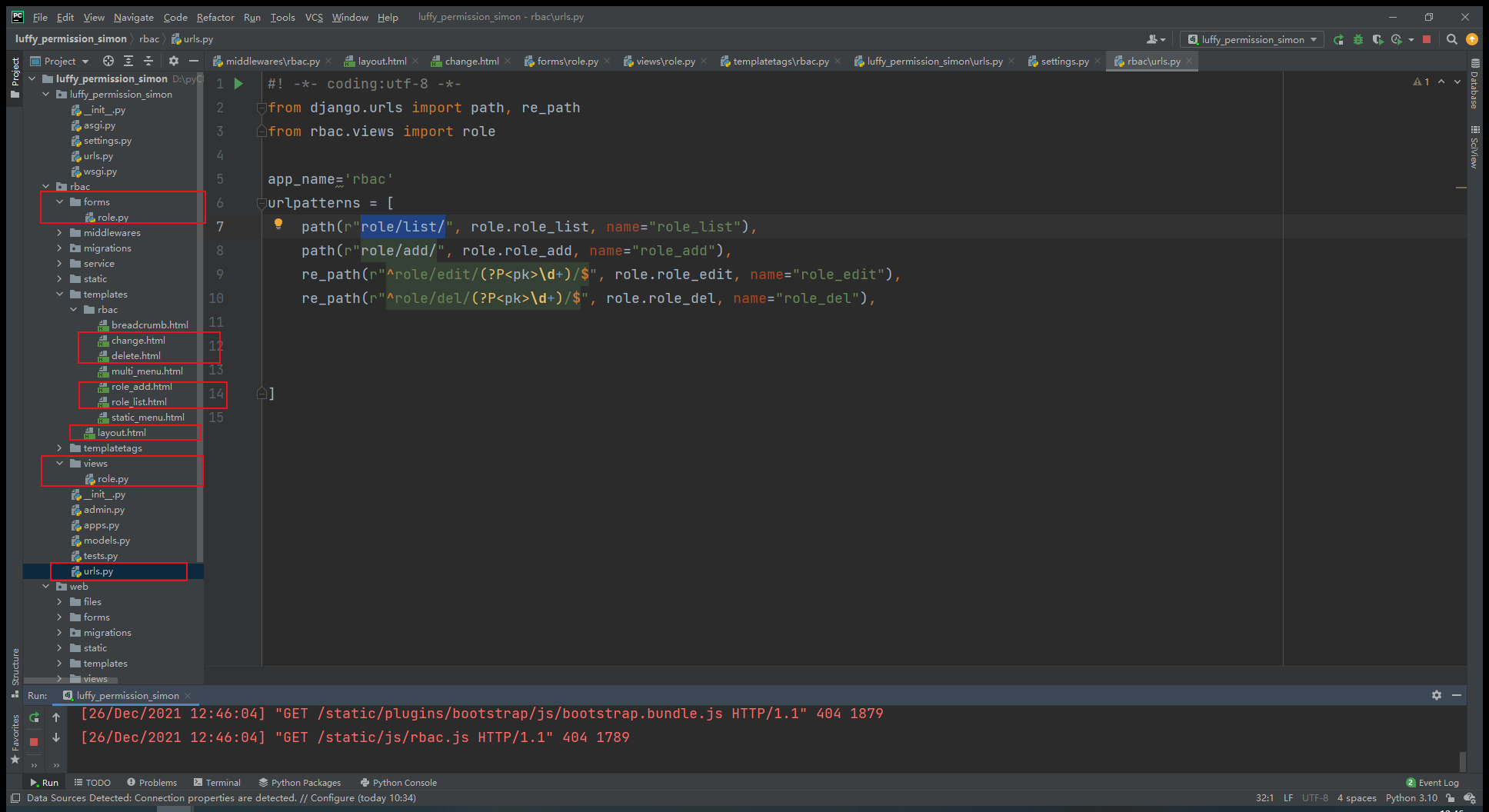Screen dimensions: 1489x812
Task: Close the layout.html editor tab
Action: tap(415, 61)
